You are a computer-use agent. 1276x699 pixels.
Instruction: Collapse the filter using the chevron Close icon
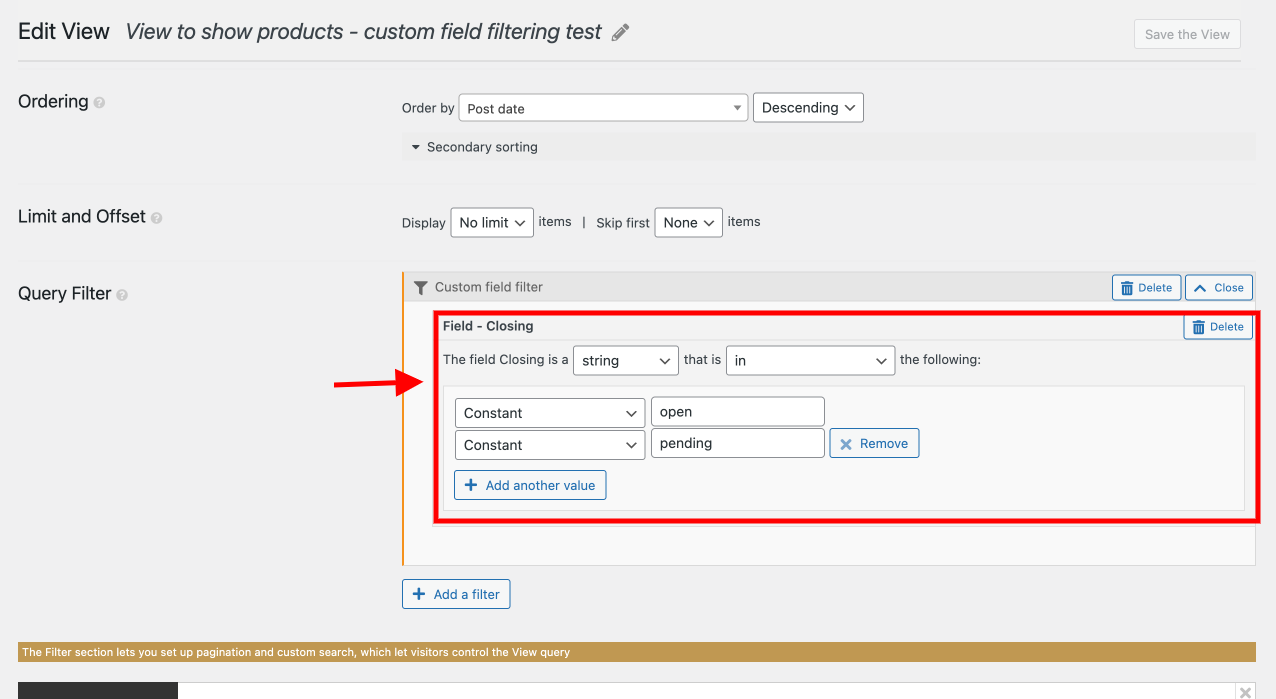point(1218,287)
